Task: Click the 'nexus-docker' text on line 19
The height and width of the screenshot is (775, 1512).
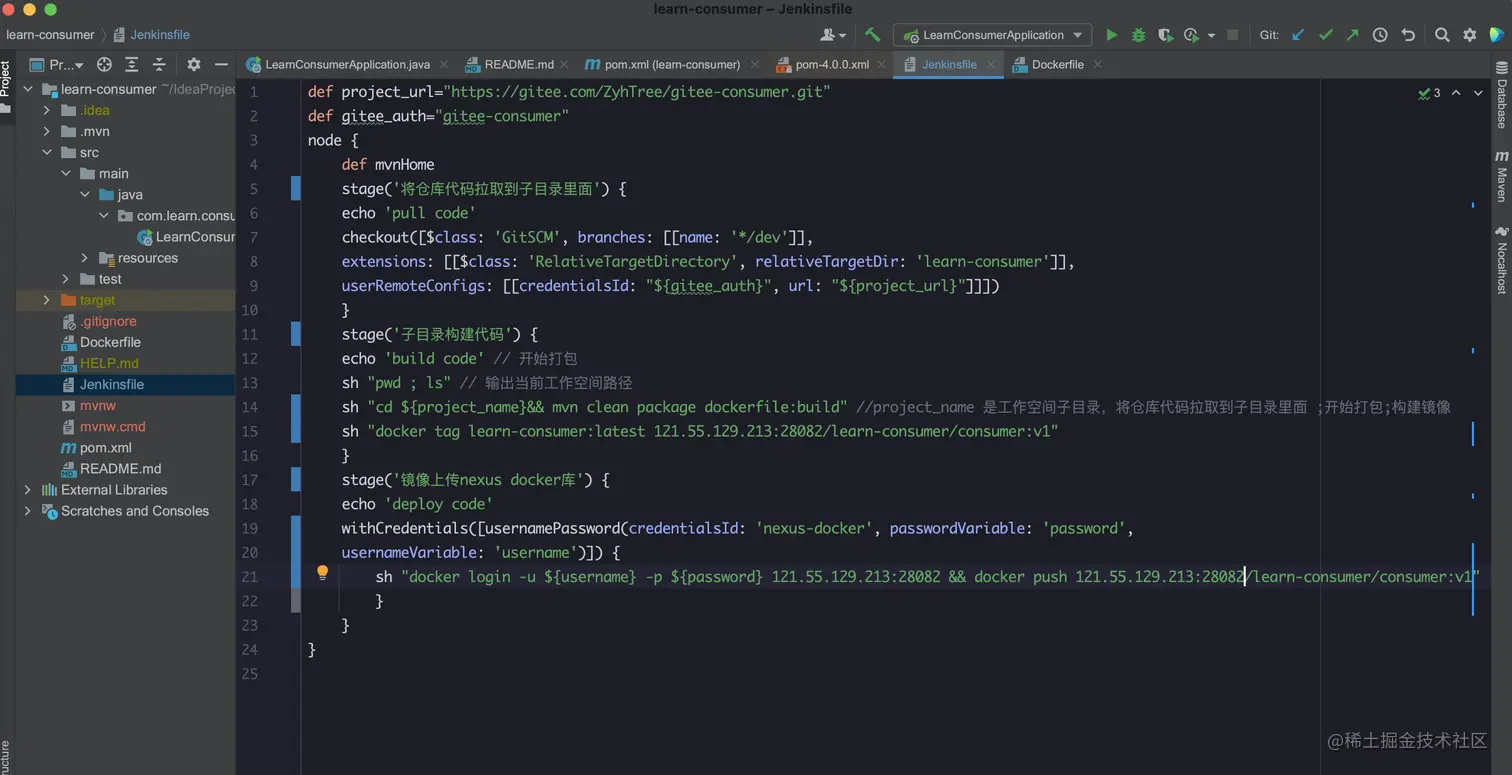Action: click(x=815, y=528)
